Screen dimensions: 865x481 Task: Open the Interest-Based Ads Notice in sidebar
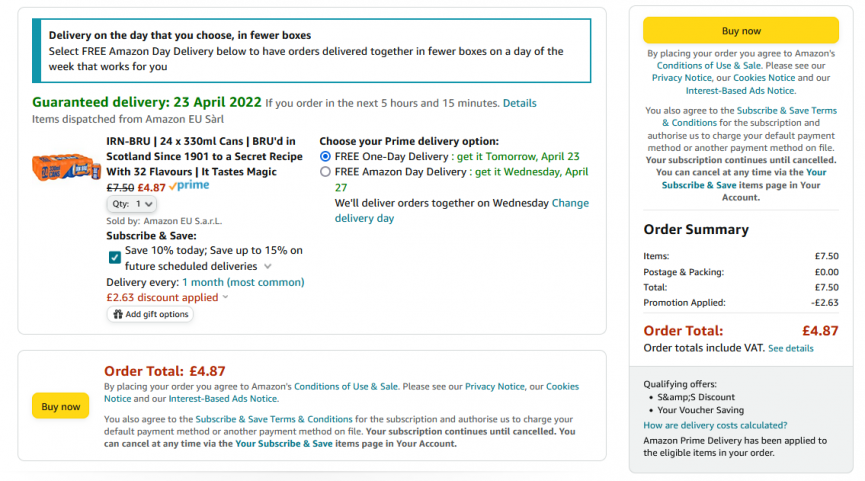point(740,90)
